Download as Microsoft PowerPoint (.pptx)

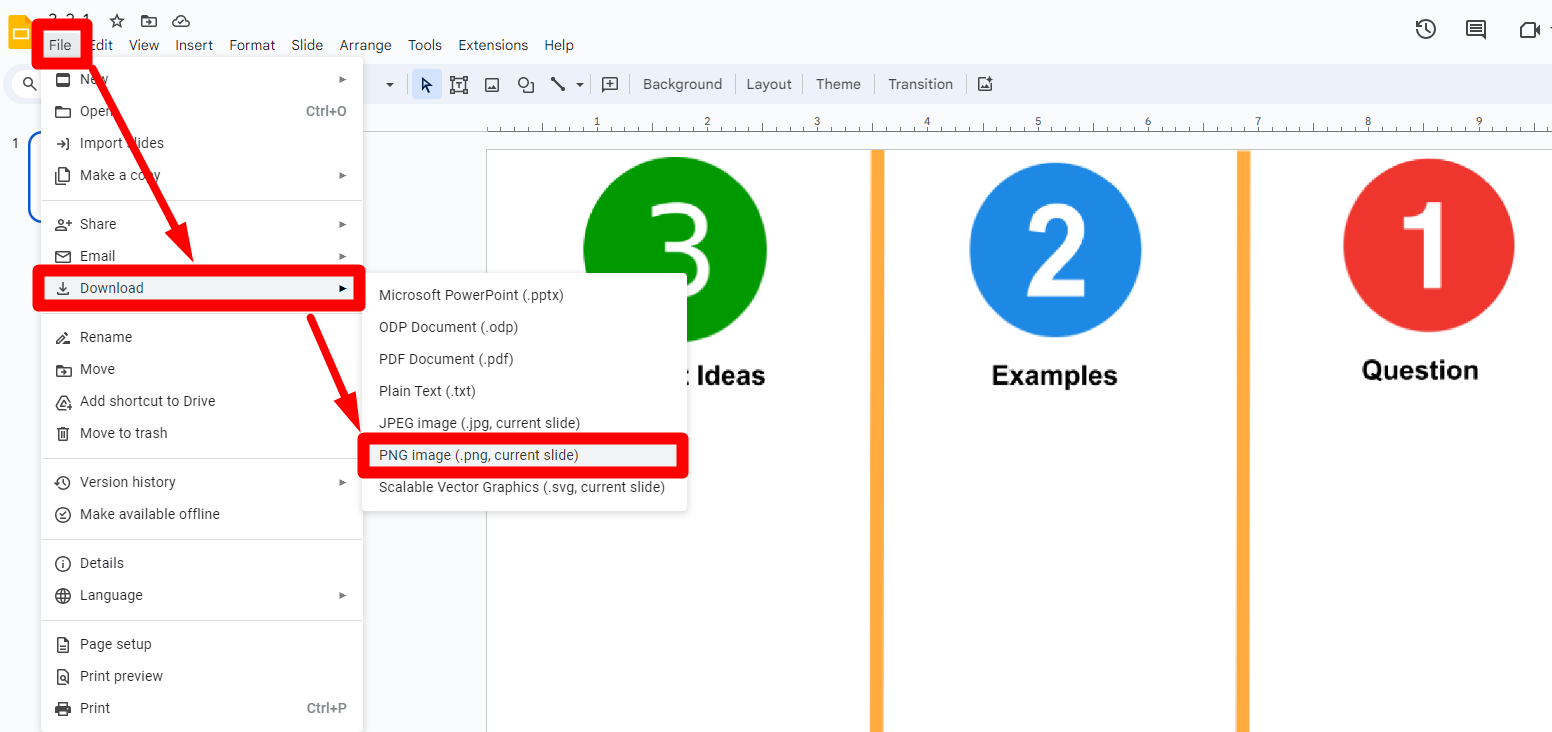(524, 295)
